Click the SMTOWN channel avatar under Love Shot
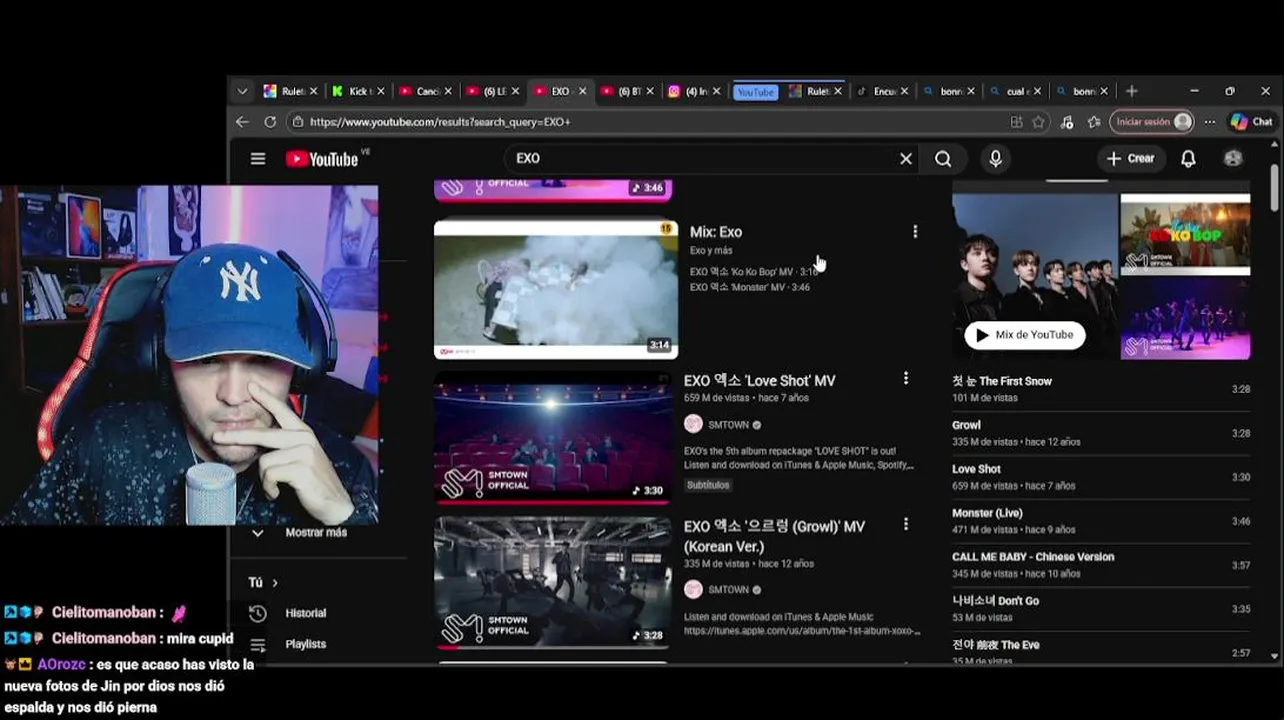 click(x=693, y=424)
